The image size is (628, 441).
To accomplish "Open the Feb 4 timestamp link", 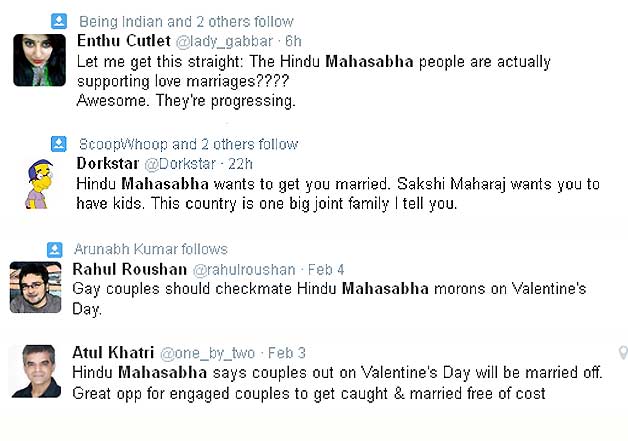I will tap(326, 270).
